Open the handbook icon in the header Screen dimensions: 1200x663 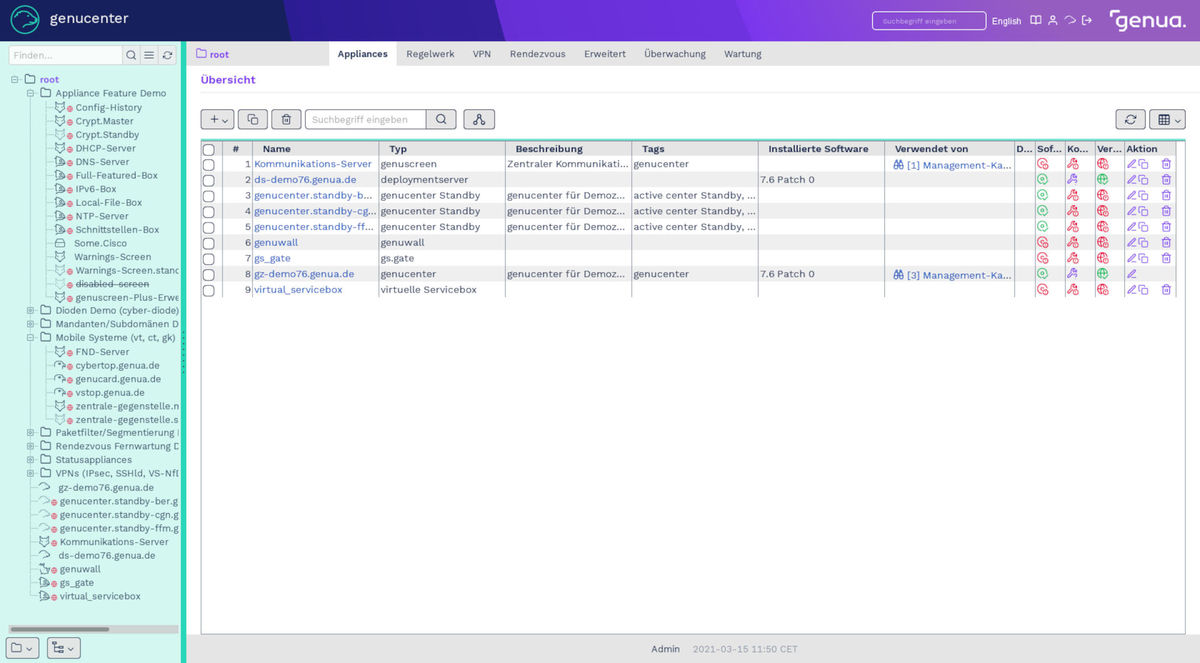[1035, 19]
